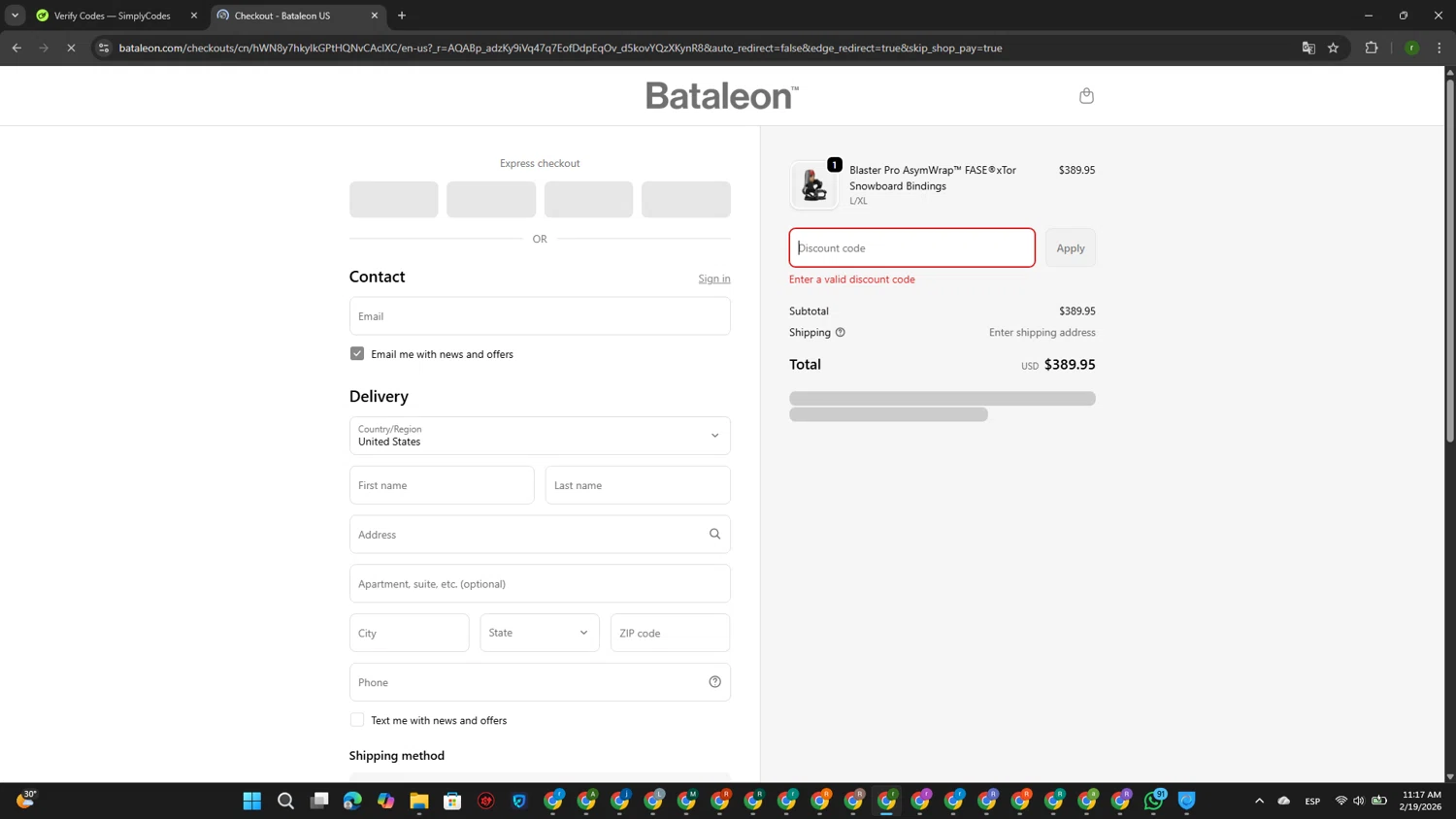Go back to the previous page
The width and height of the screenshot is (1456, 819).
point(17,48)
